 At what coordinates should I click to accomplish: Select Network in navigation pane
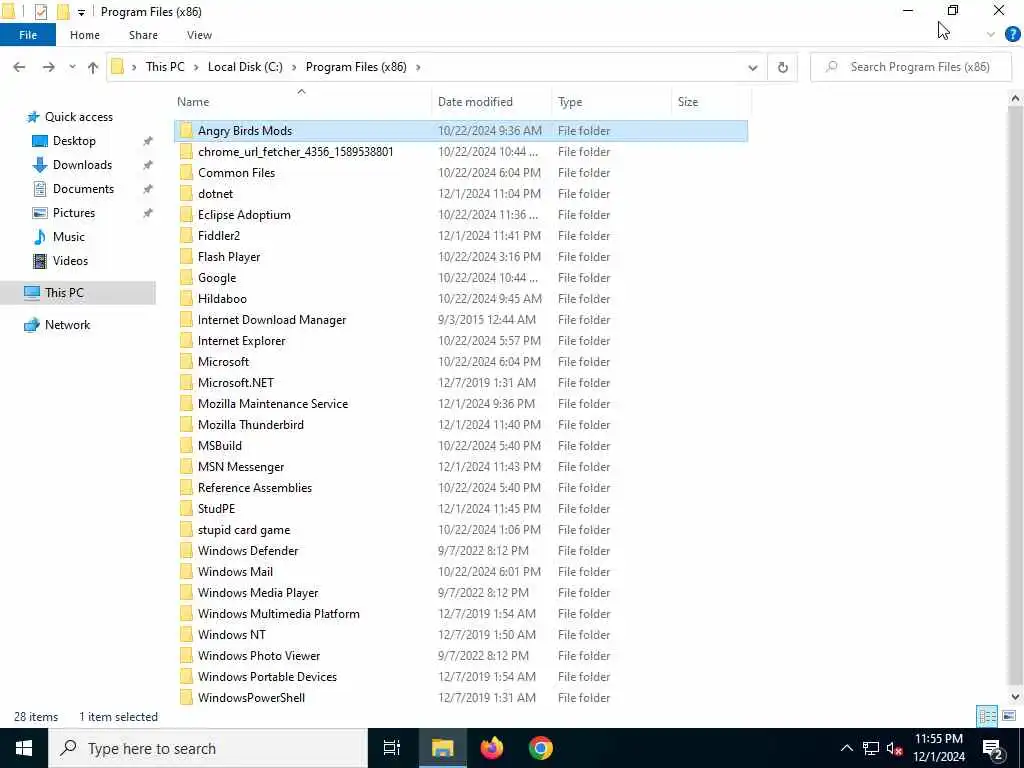(x=67, y=325)
